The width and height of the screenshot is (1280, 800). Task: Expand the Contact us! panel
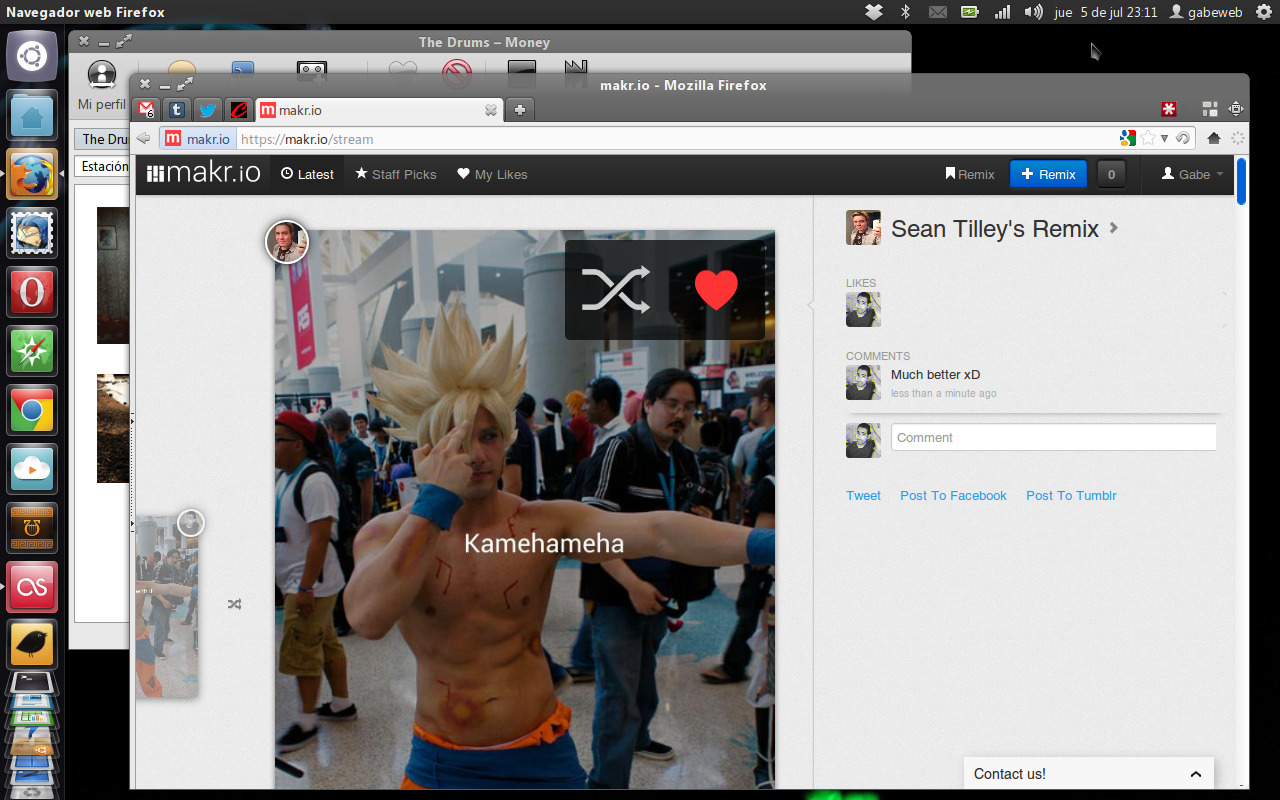tap(1089, 773)
